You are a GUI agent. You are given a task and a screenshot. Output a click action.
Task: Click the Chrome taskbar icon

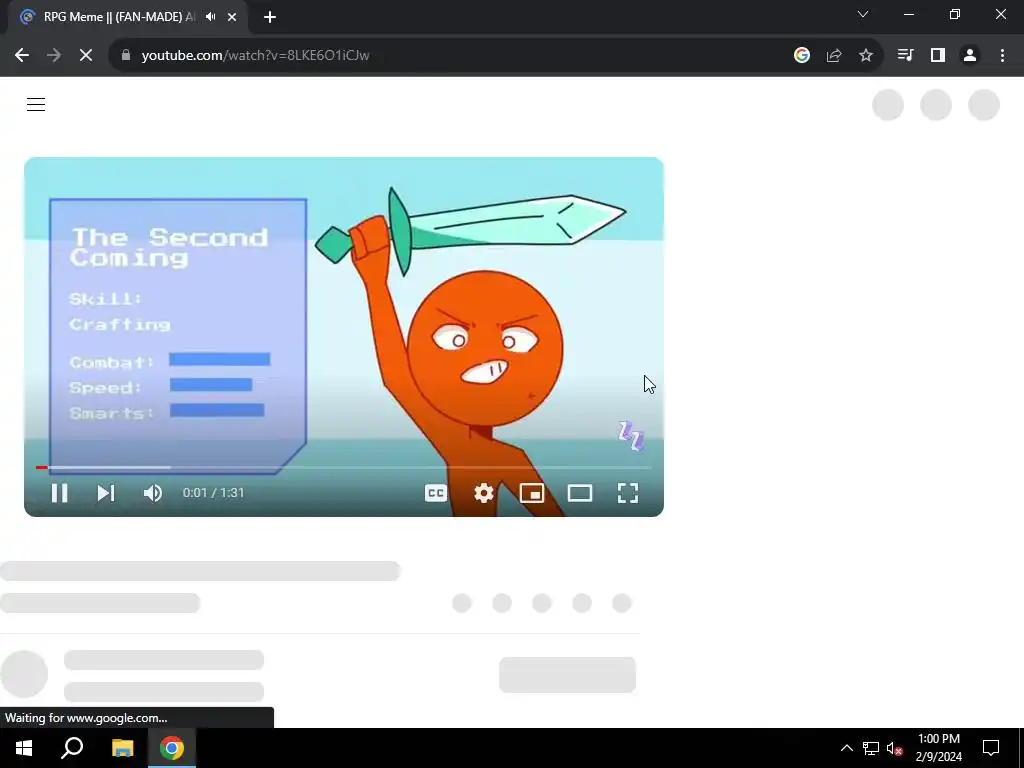(x=172, y=748)
